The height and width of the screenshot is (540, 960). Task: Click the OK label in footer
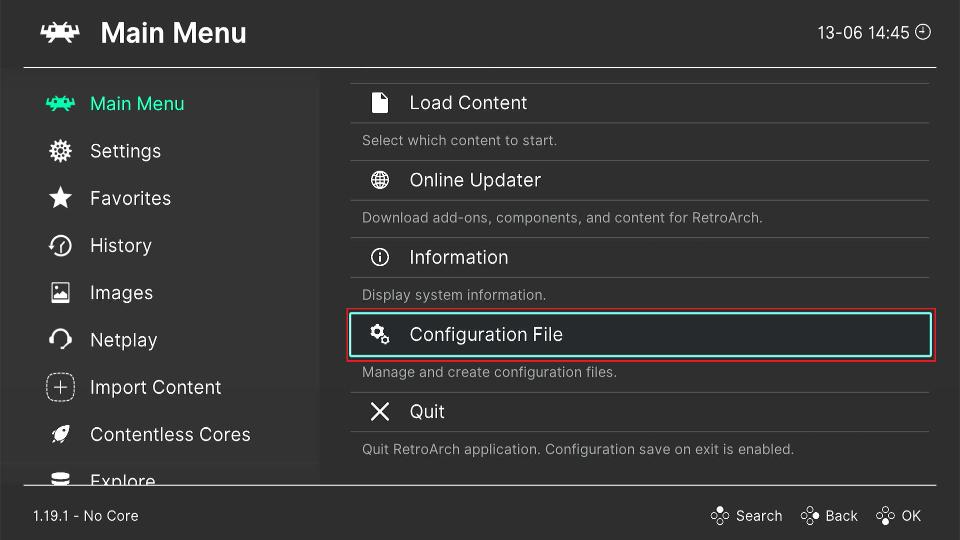(x=911, y=516)
